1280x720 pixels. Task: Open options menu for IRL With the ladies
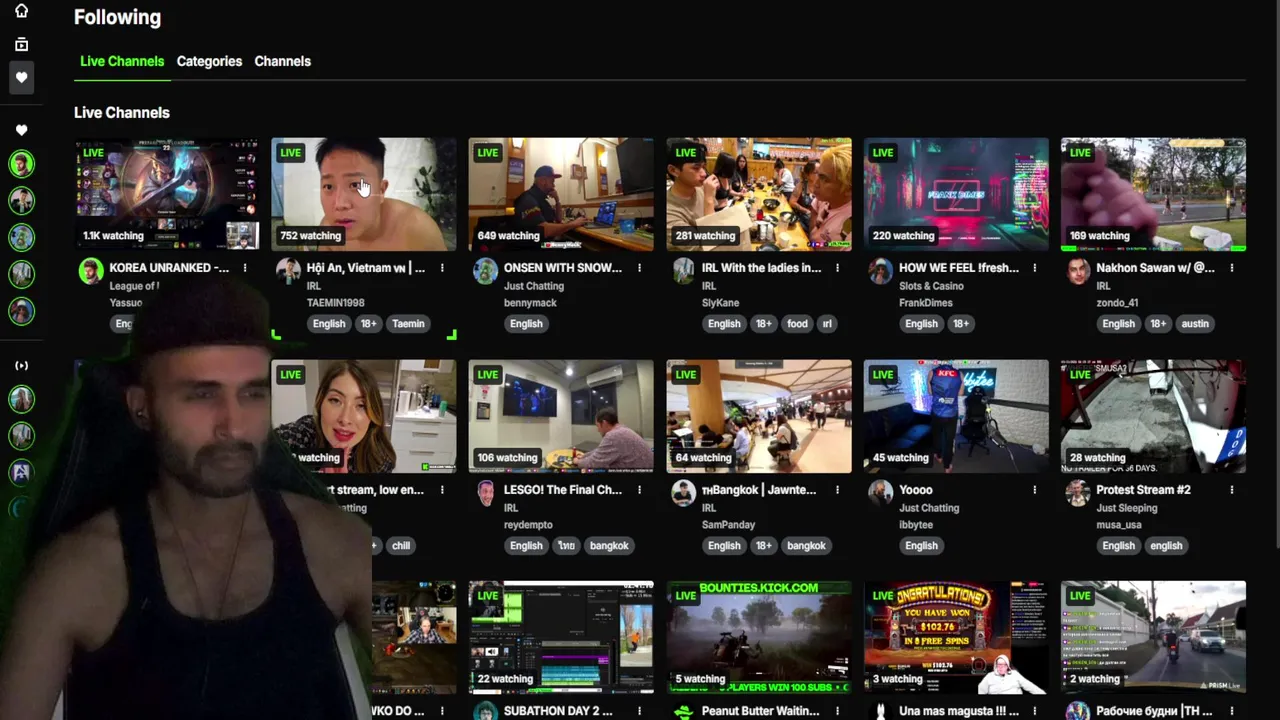[x=837, y=268]
